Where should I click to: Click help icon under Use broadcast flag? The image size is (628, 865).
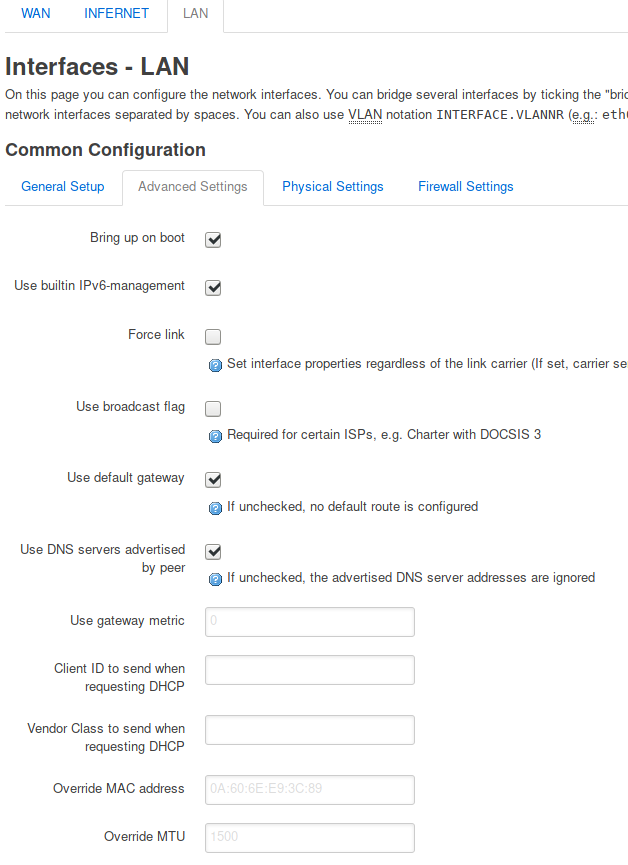215,436
